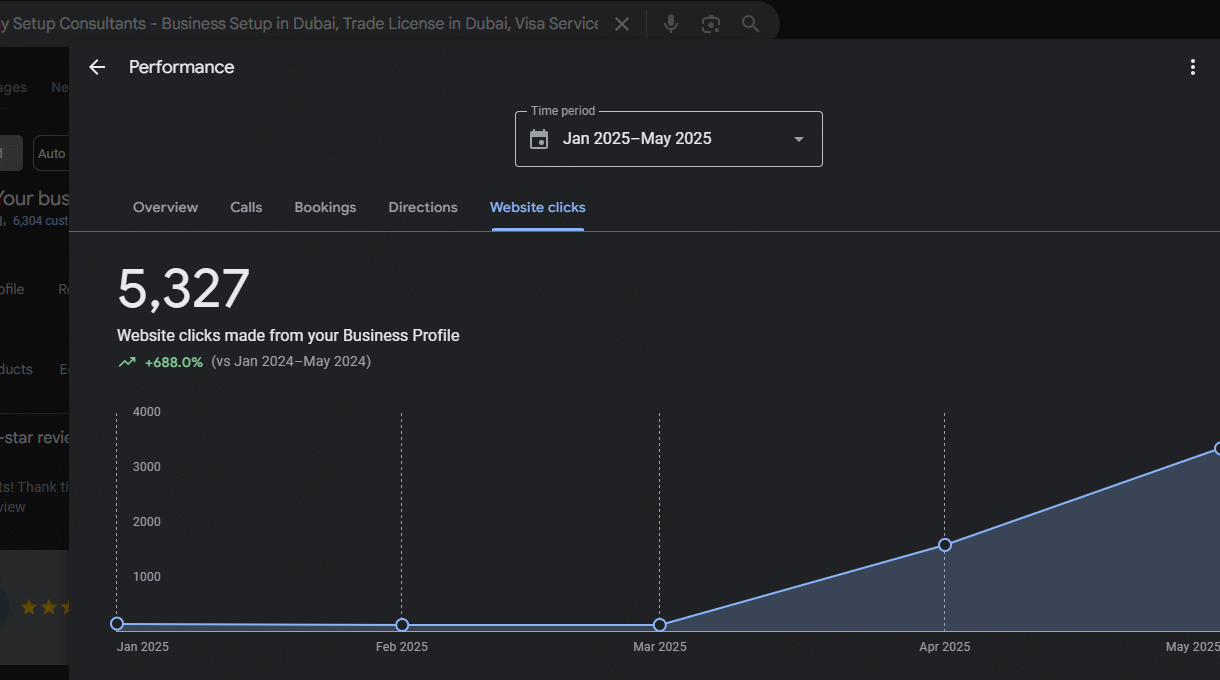
Task: Clear the search box with the X
Action: 622,24
